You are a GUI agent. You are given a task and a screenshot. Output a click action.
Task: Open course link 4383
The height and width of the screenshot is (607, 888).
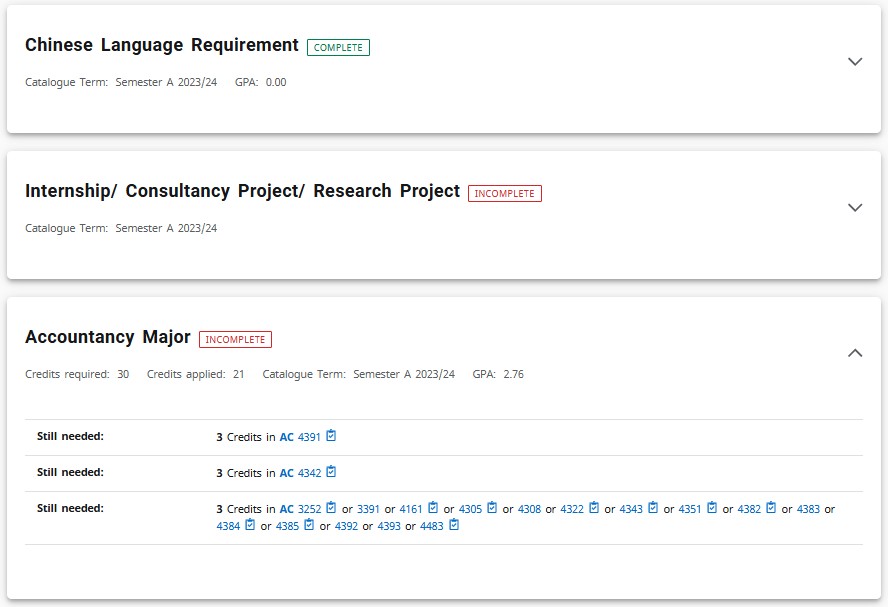[808, 509]
